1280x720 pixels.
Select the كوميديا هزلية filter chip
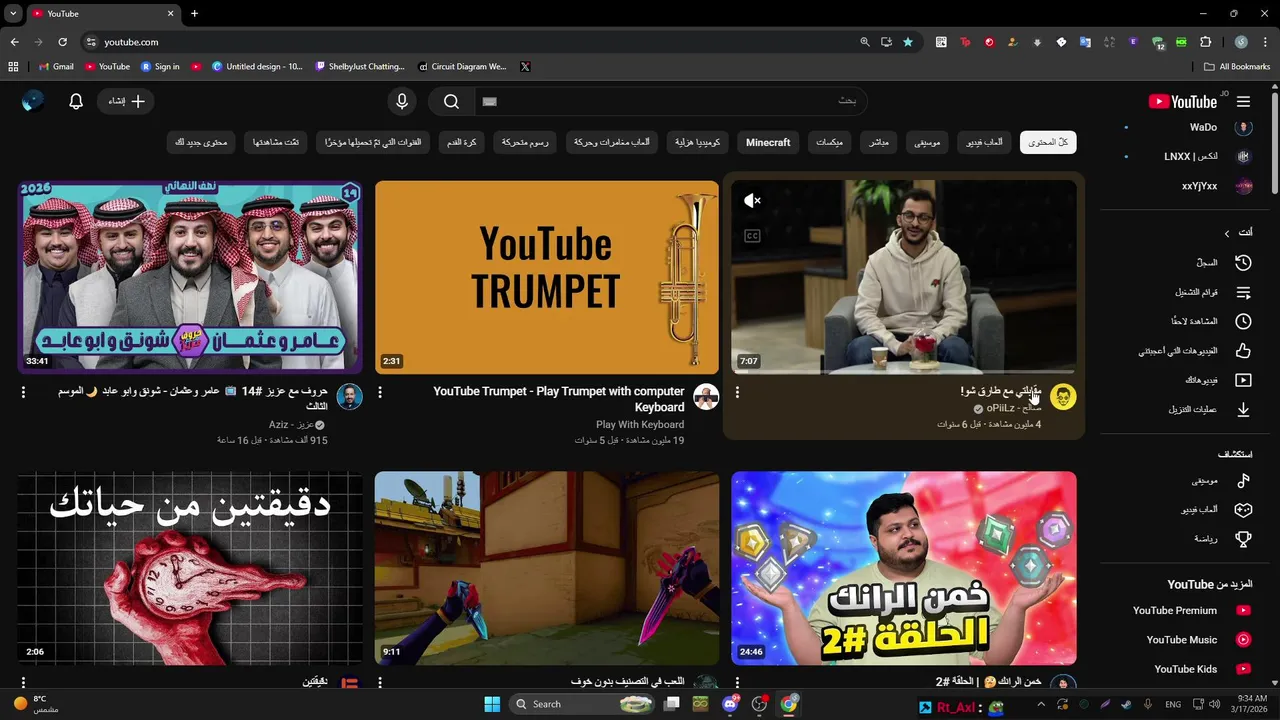click(698, 142)
